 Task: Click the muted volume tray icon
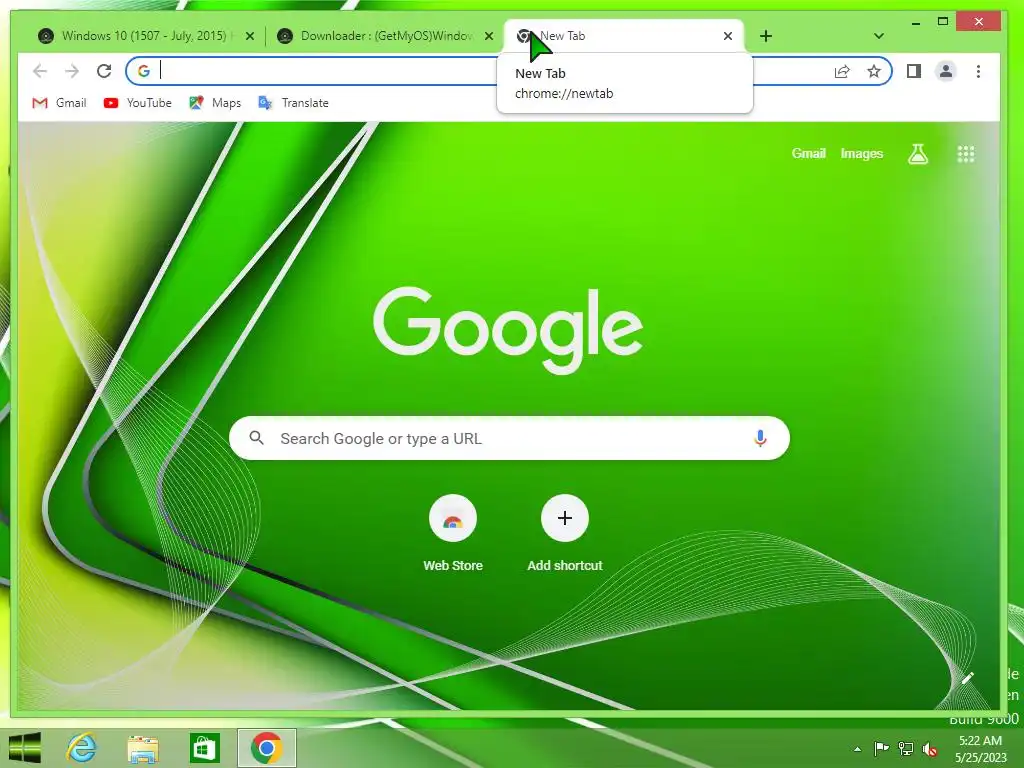pyautogui.click(x=930, y=748)
